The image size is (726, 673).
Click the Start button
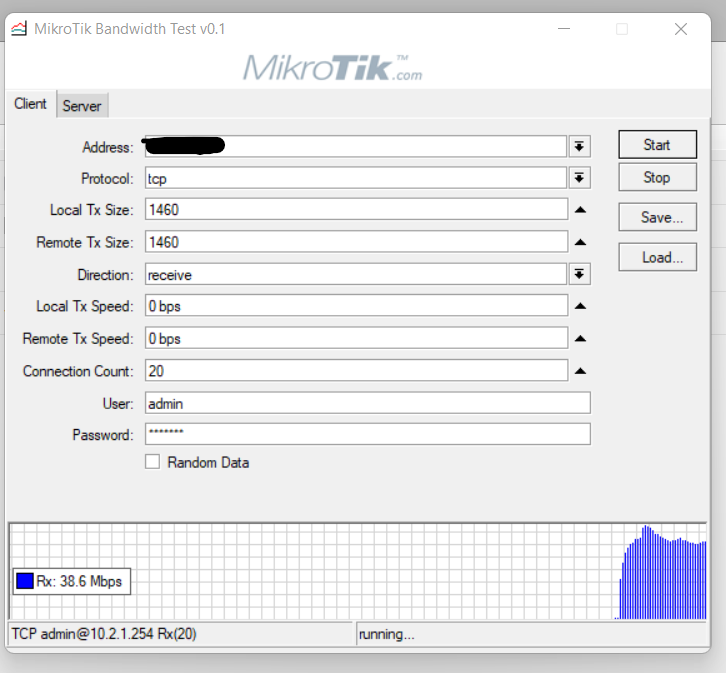657,145
